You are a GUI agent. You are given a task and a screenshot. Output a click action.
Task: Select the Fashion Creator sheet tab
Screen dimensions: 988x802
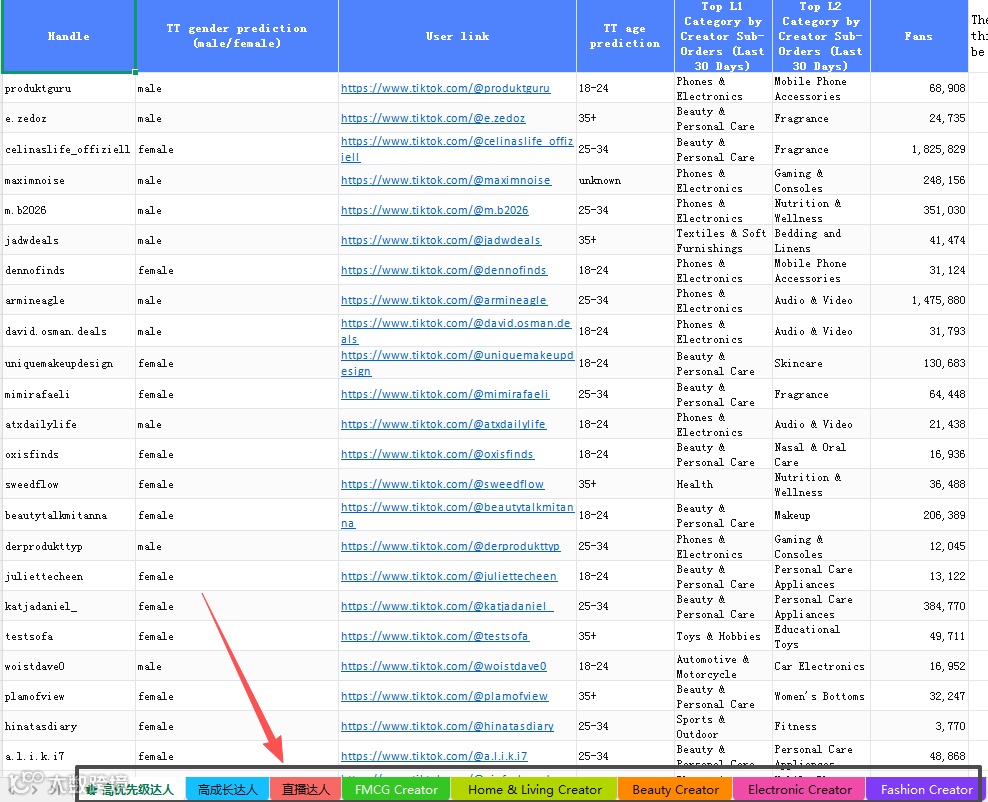point(926,789)
